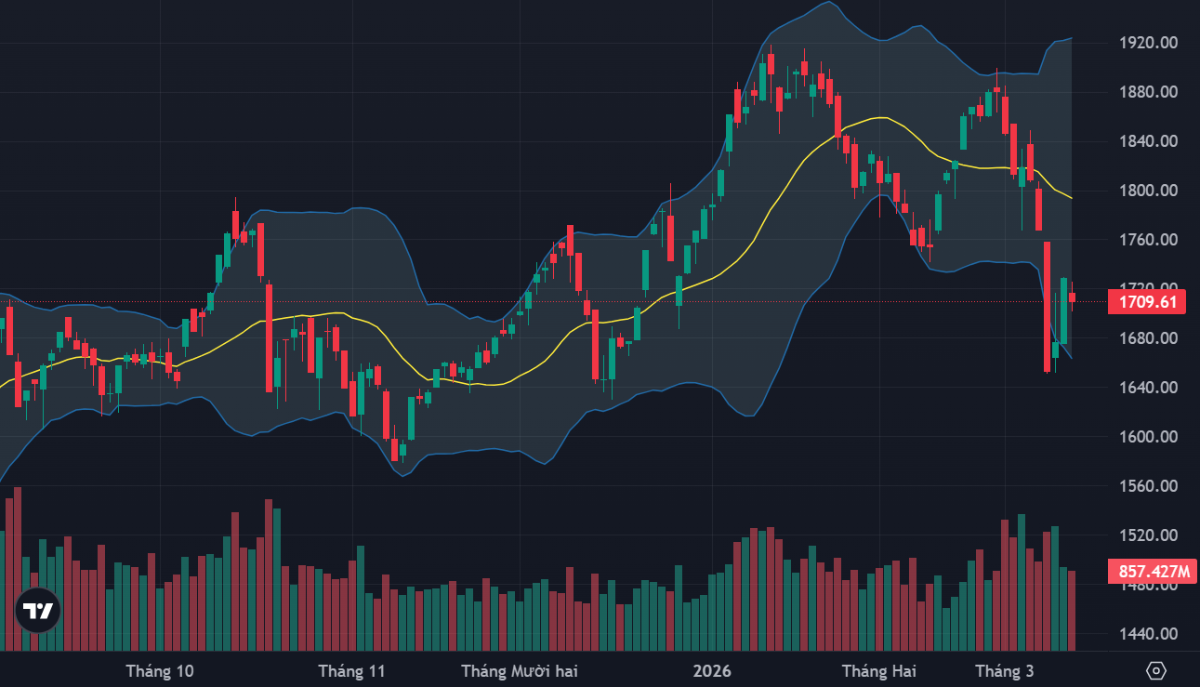Image resolution: width=1200 pixels, height=687 pixels.
Task: Click the 1640.00 price scale label
Action: coord(1145,387)
